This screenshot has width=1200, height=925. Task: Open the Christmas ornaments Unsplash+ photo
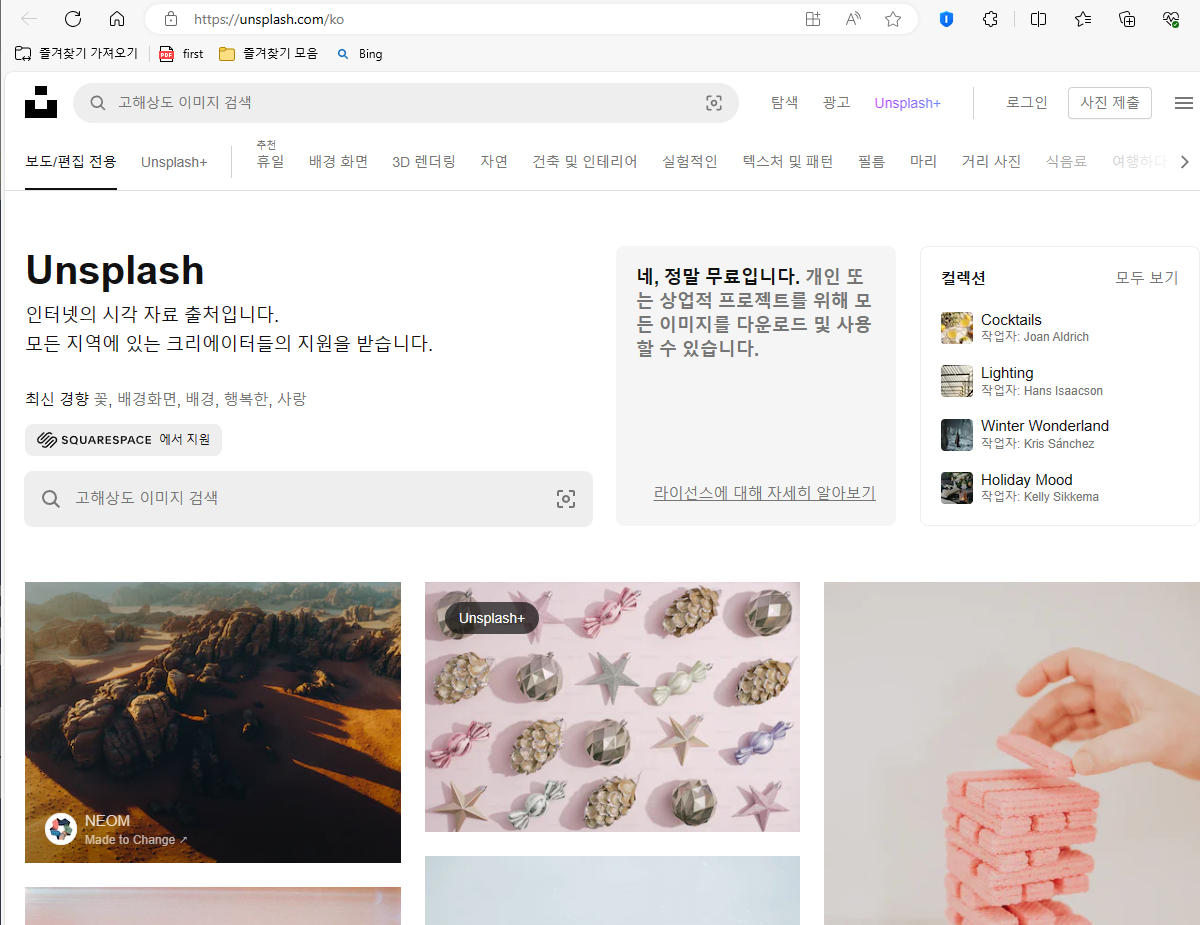tap(612, 707)
